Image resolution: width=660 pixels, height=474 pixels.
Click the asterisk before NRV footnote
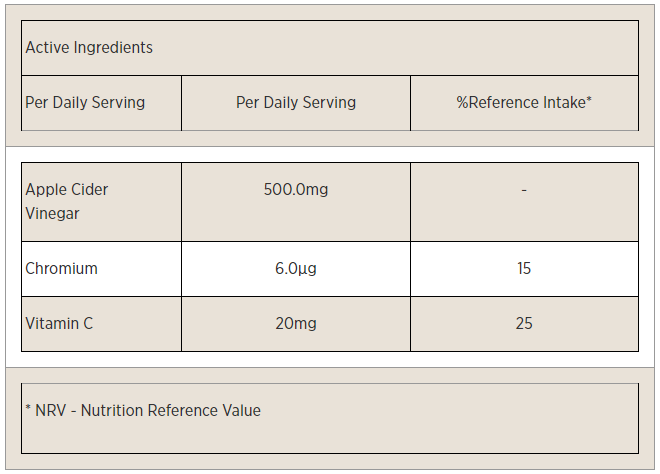(x=28, y=408)
